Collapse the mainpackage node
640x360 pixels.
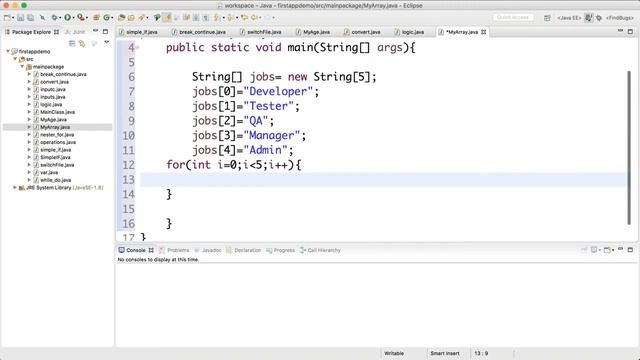coord(22,67)
